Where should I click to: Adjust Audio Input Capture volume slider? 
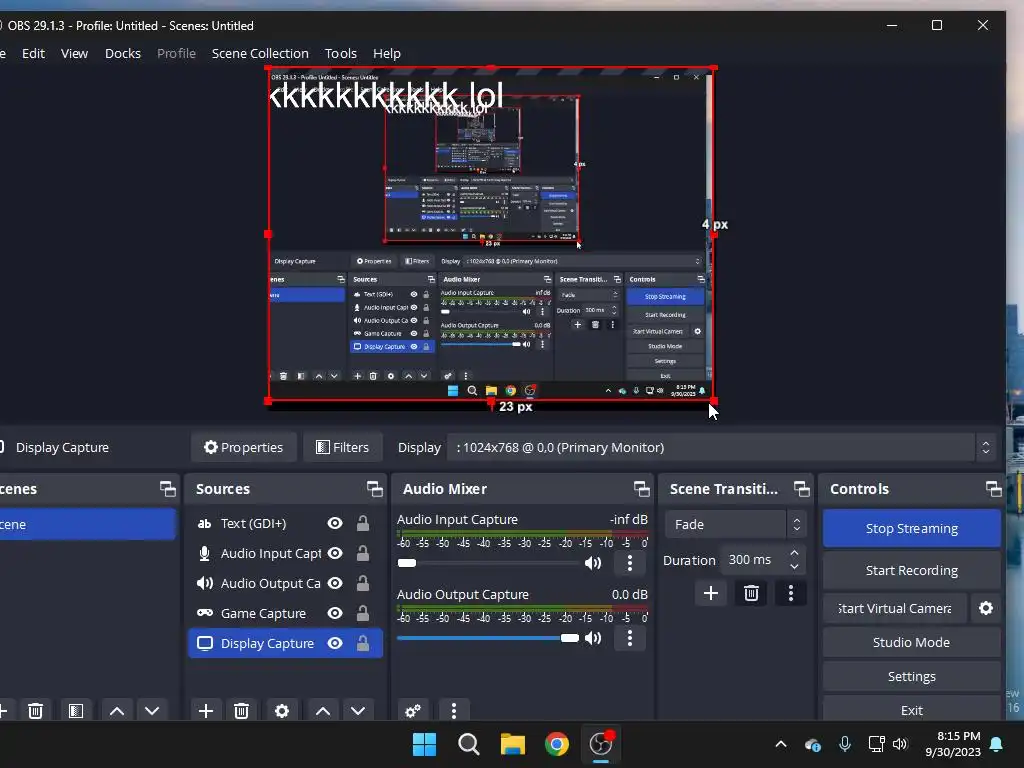click(407, 563)
